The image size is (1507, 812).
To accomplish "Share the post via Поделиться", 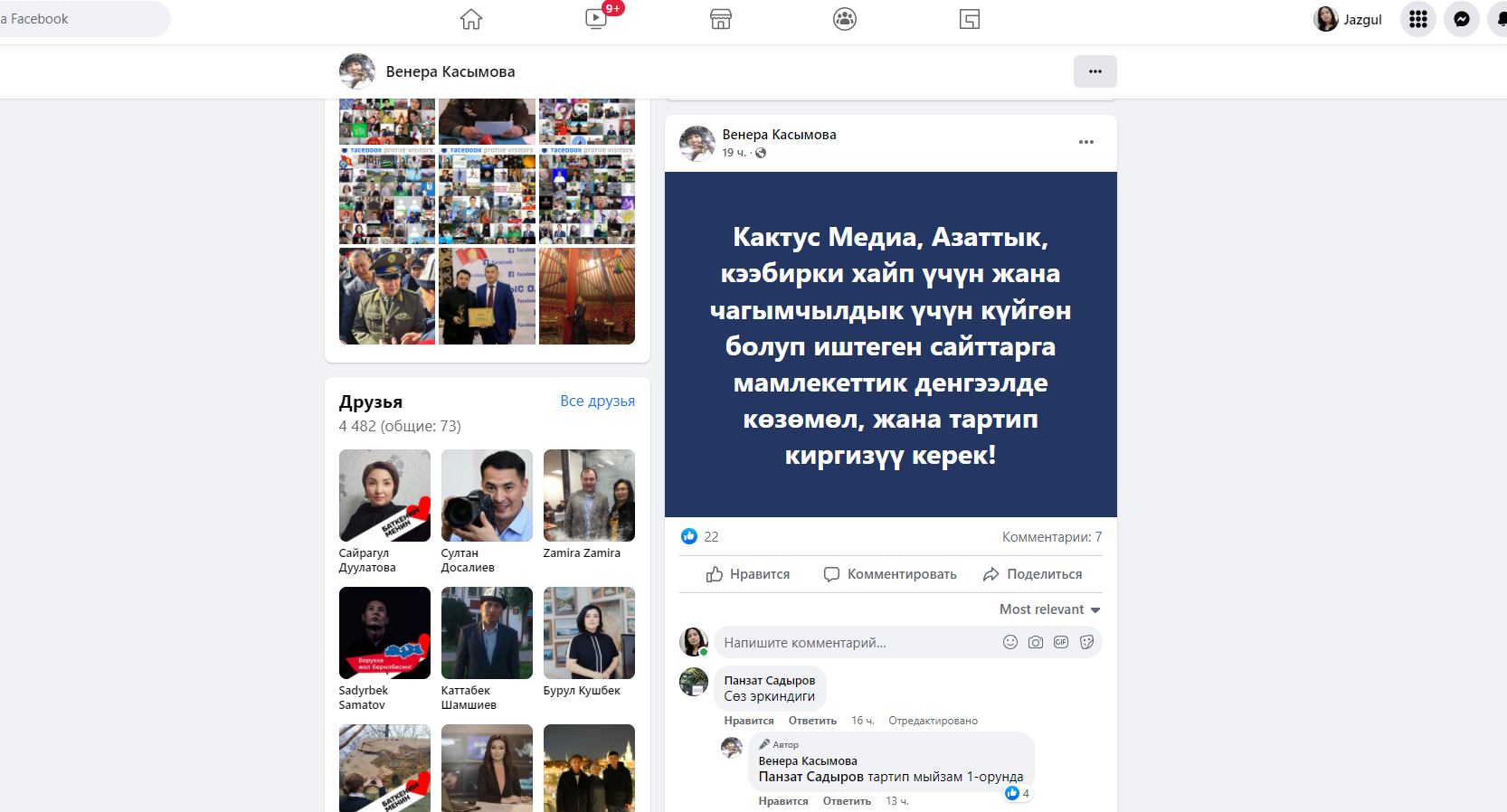I will [1032, 574].
